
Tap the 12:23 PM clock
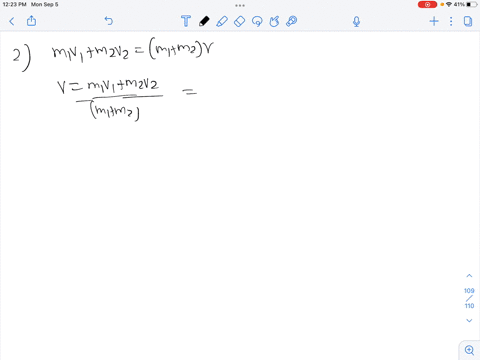click(x=14, y=4)
